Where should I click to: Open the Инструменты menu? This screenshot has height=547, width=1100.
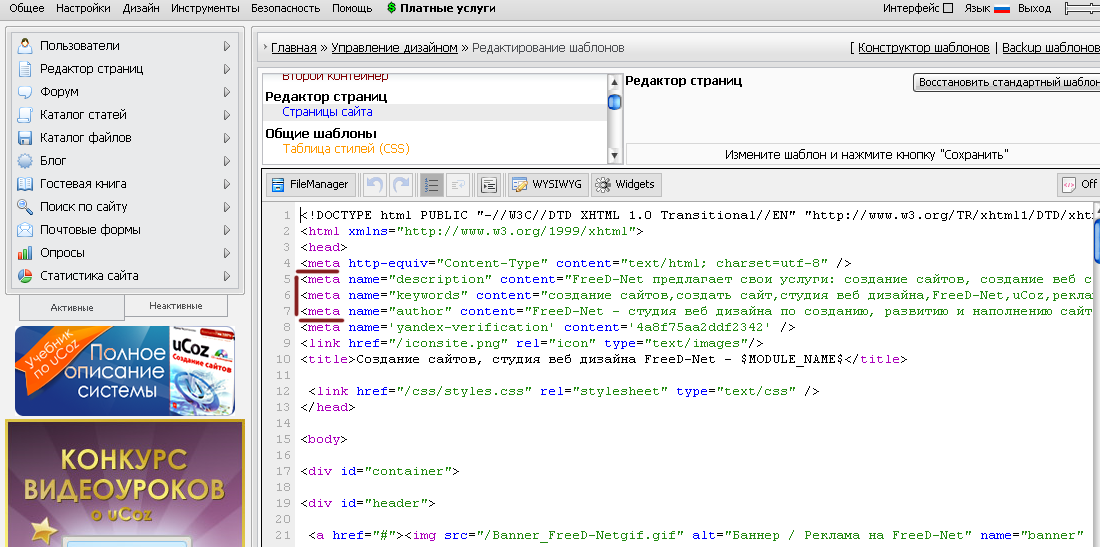206,8
